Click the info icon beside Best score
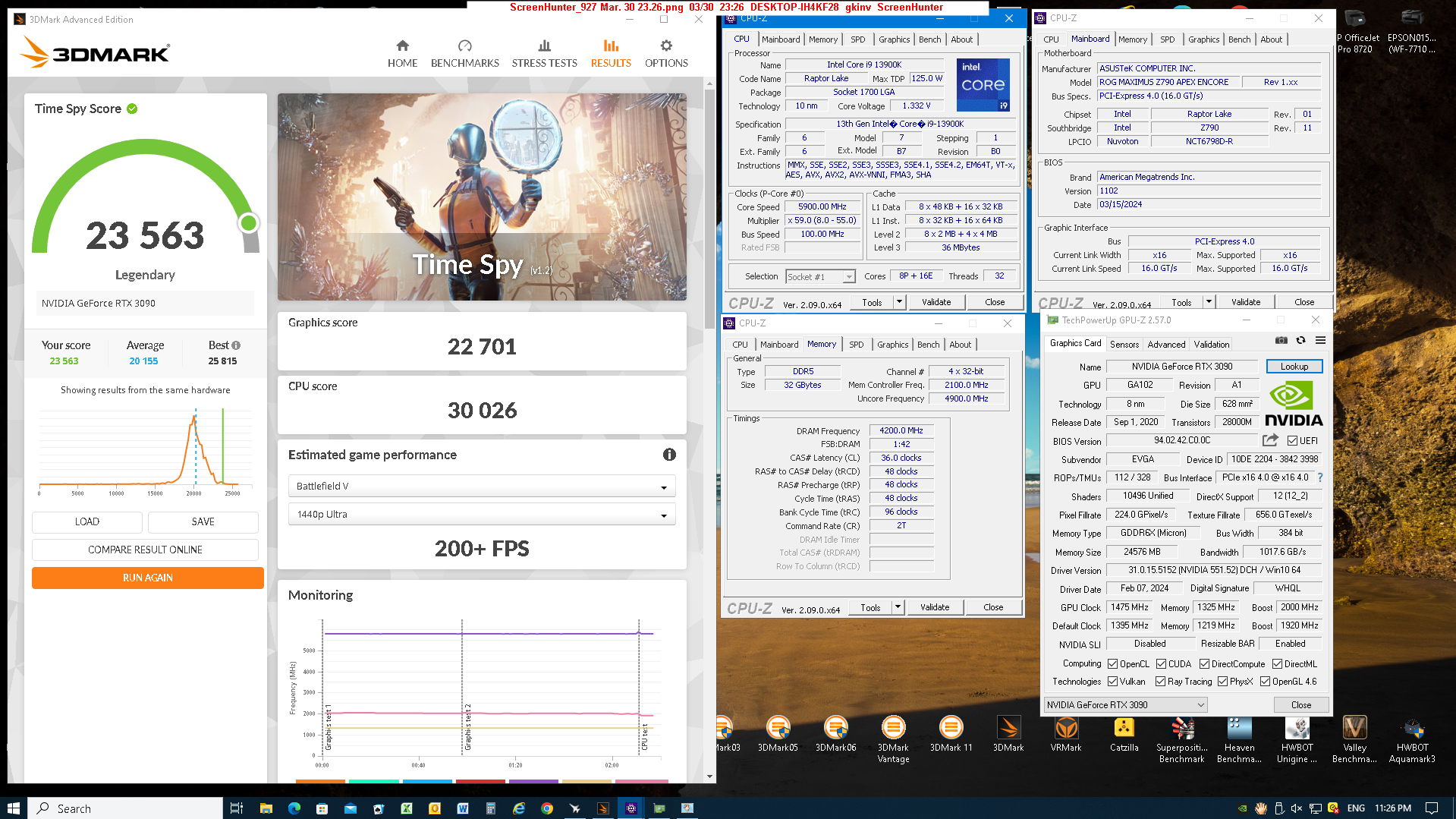The image size is (1456, 819). pos(236,345)
